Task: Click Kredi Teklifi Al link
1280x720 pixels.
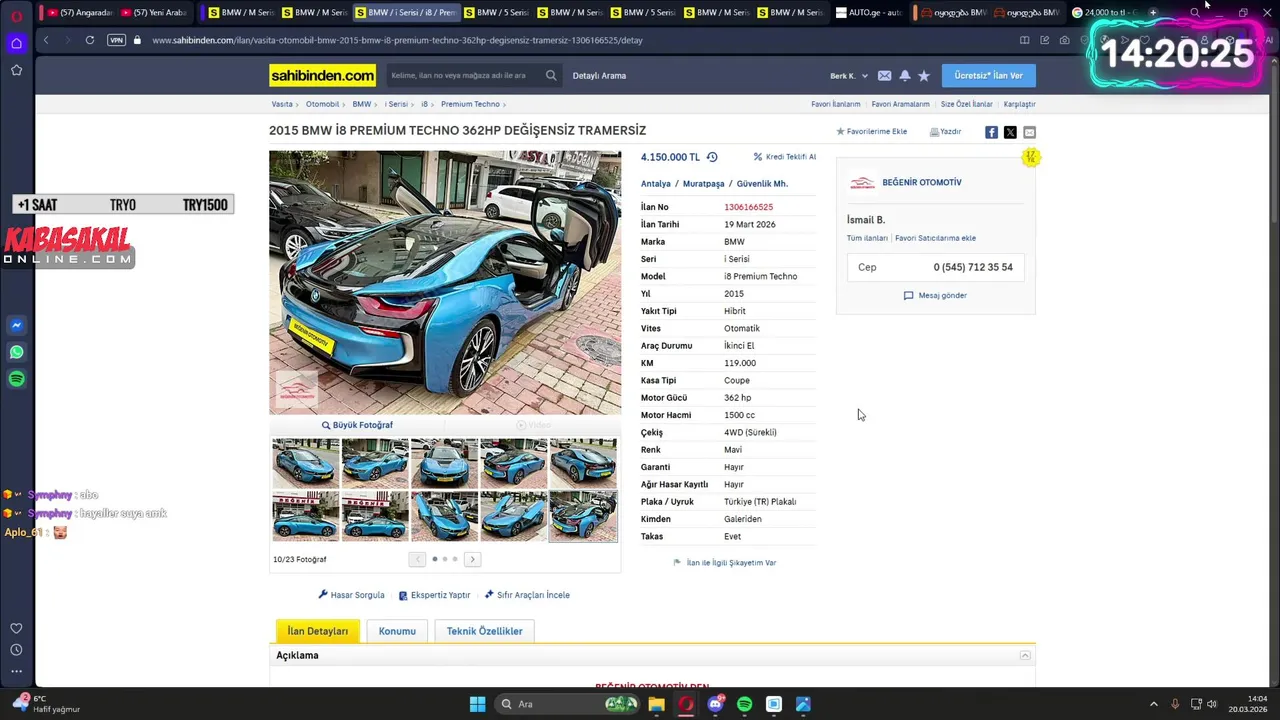Action: click(785, 157)
